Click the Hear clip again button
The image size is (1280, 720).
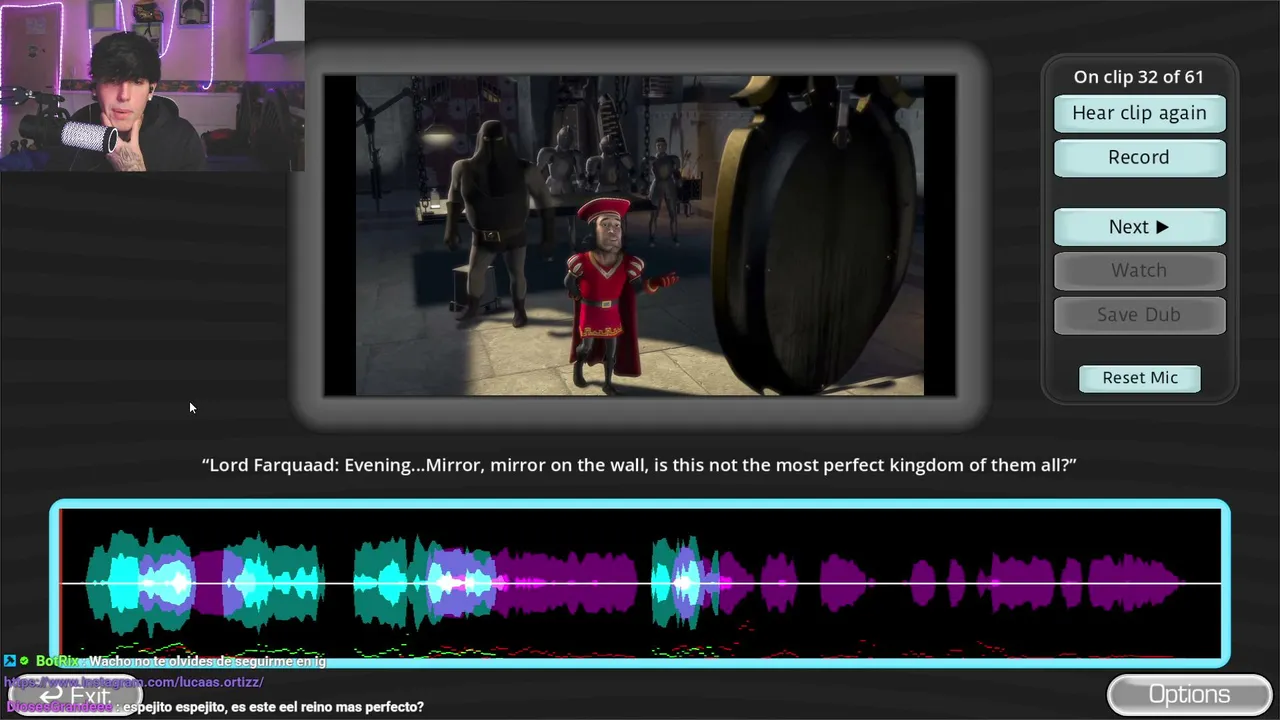click(x=1139, y=113)
